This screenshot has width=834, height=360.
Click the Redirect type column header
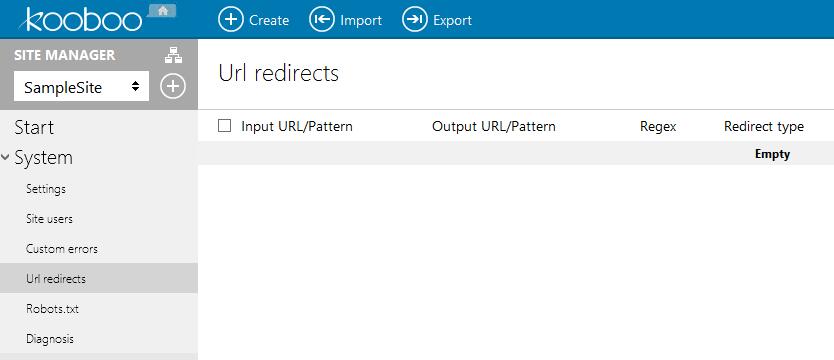tap(764, 127)
